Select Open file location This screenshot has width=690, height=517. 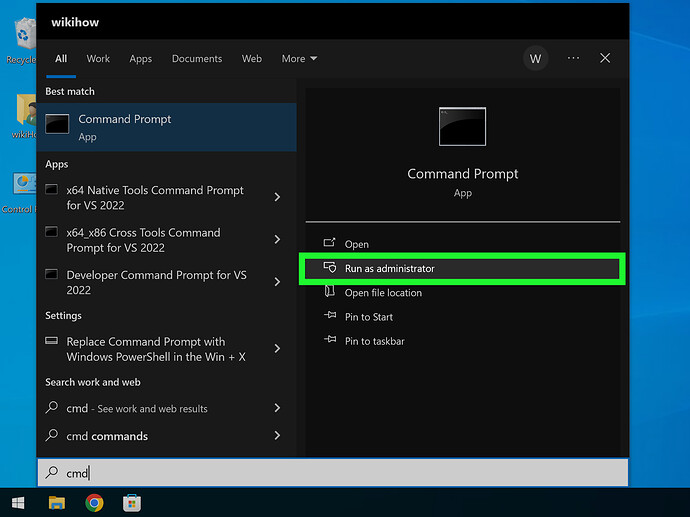(383, 293)
